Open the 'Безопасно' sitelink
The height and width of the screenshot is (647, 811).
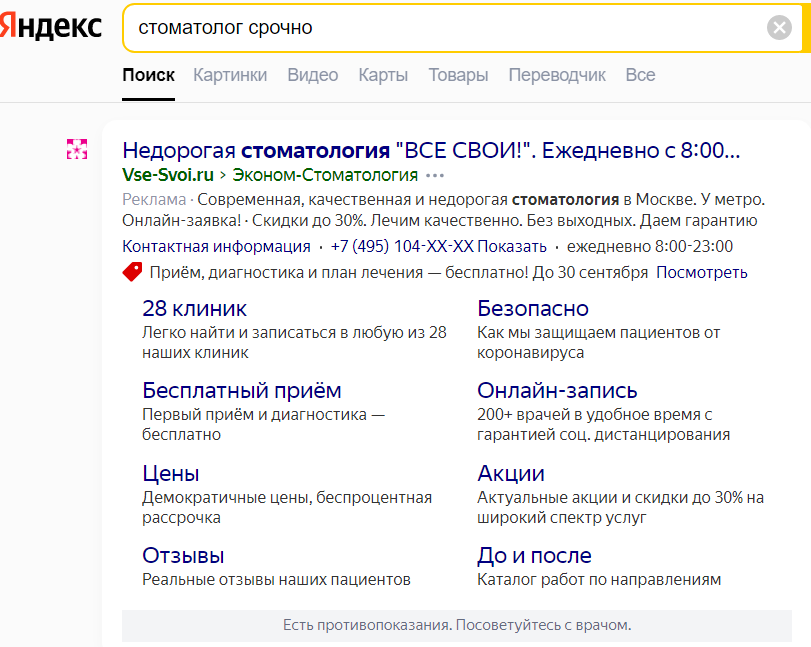(533, 308)
